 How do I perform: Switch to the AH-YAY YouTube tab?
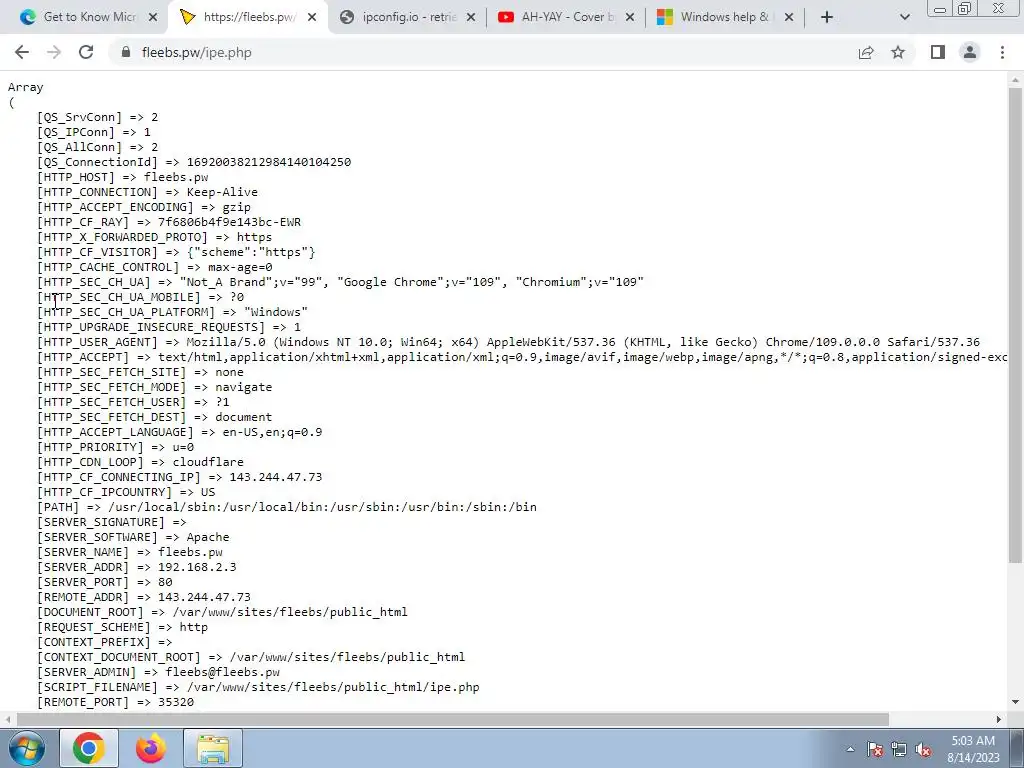pyautogui.click(x=568, y=17)
